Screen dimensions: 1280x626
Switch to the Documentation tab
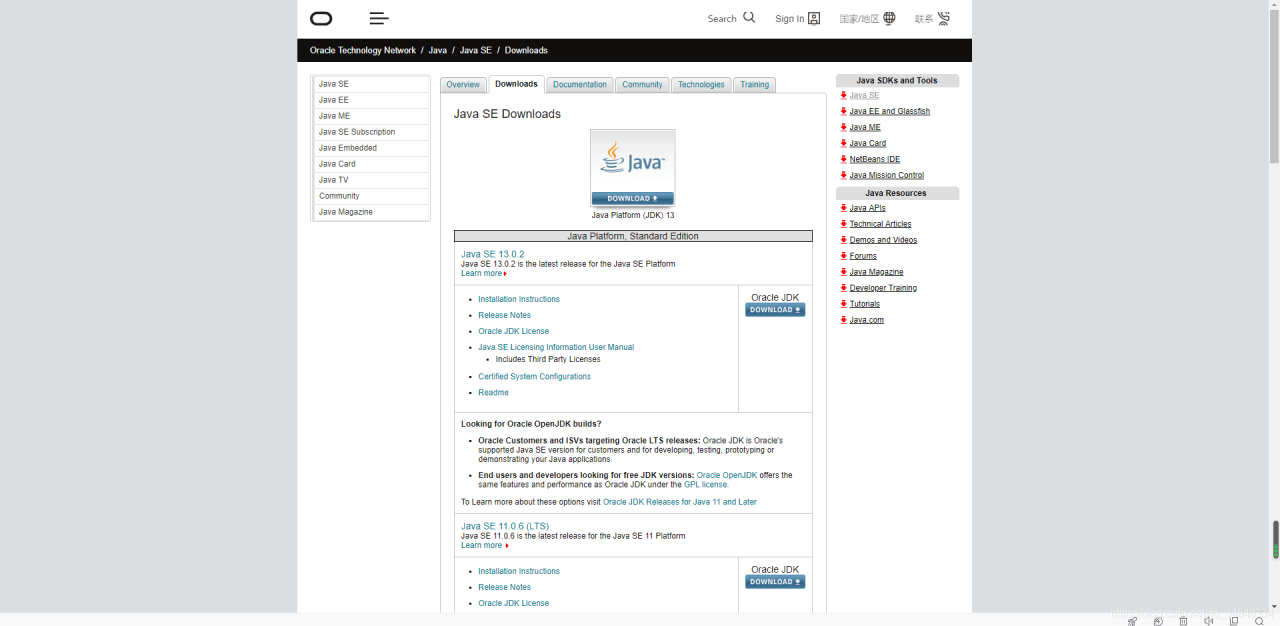pyautogui.click(x=580, y=85)
